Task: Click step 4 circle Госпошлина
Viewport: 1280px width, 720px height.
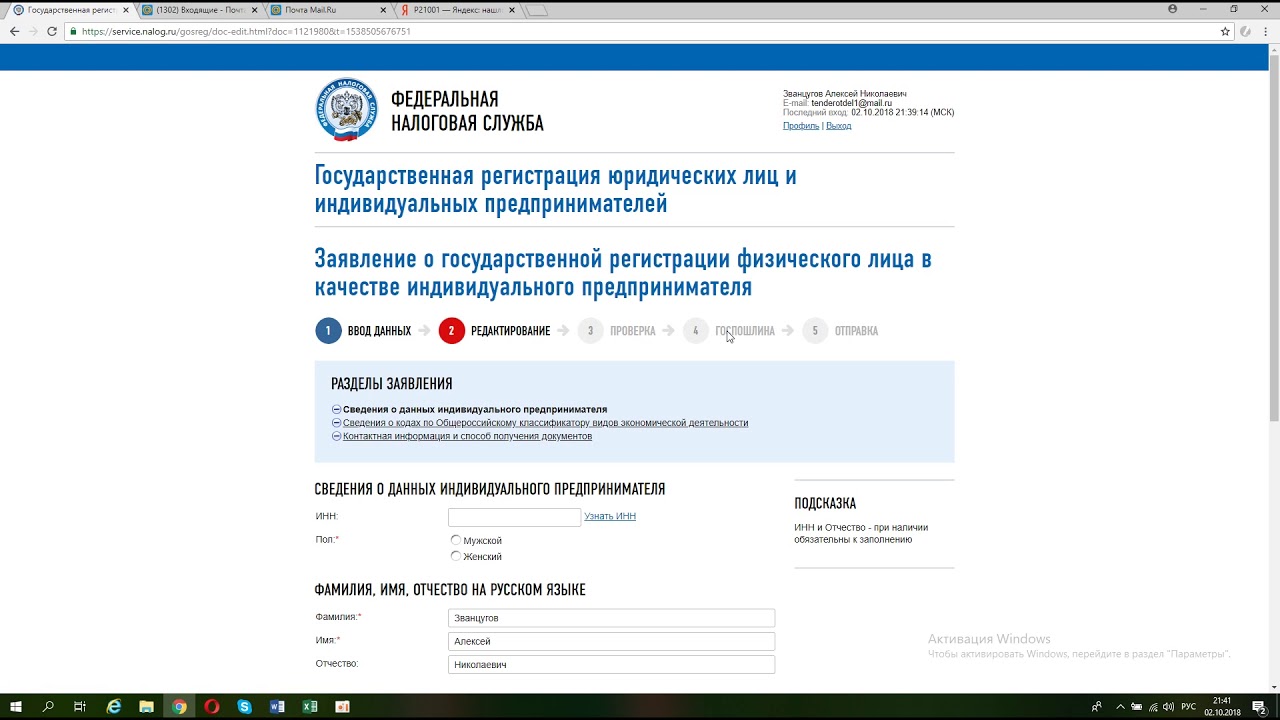Action: pyautogui.click(x=696, y=331)
